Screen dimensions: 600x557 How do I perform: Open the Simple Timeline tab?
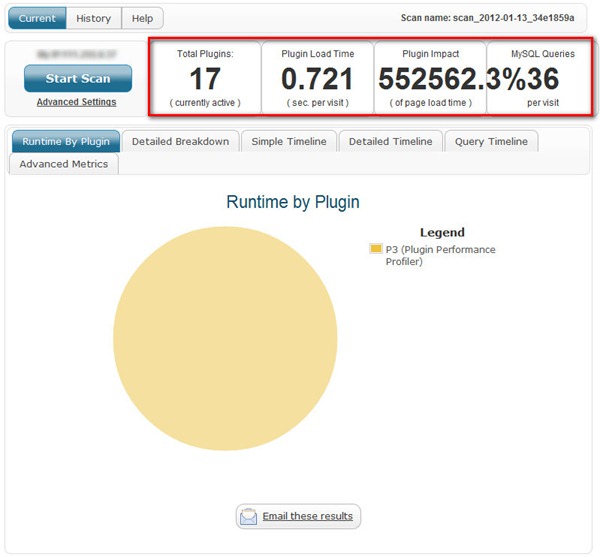(x=289, y=142)
